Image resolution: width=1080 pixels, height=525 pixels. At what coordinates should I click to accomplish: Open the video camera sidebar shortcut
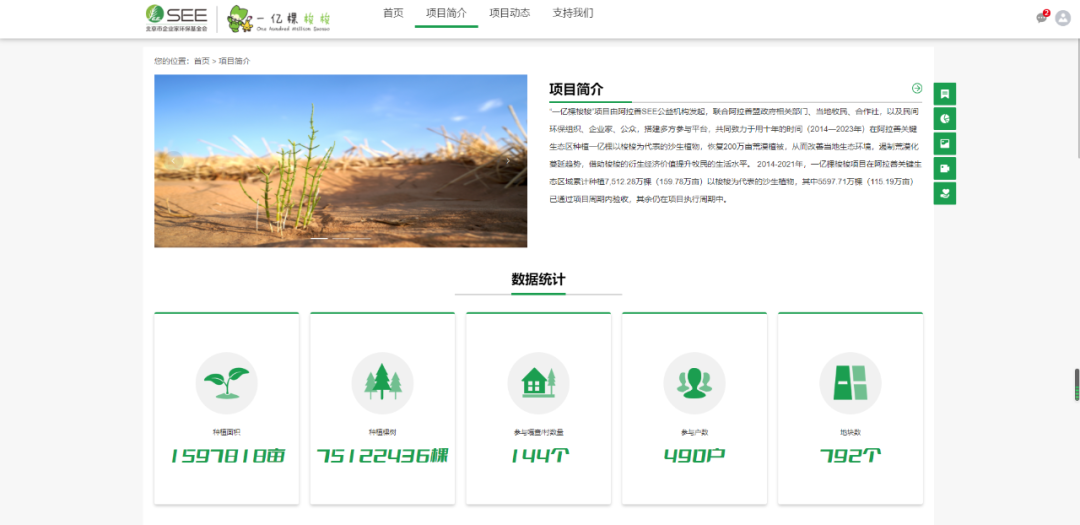click(x=944, y=168)
